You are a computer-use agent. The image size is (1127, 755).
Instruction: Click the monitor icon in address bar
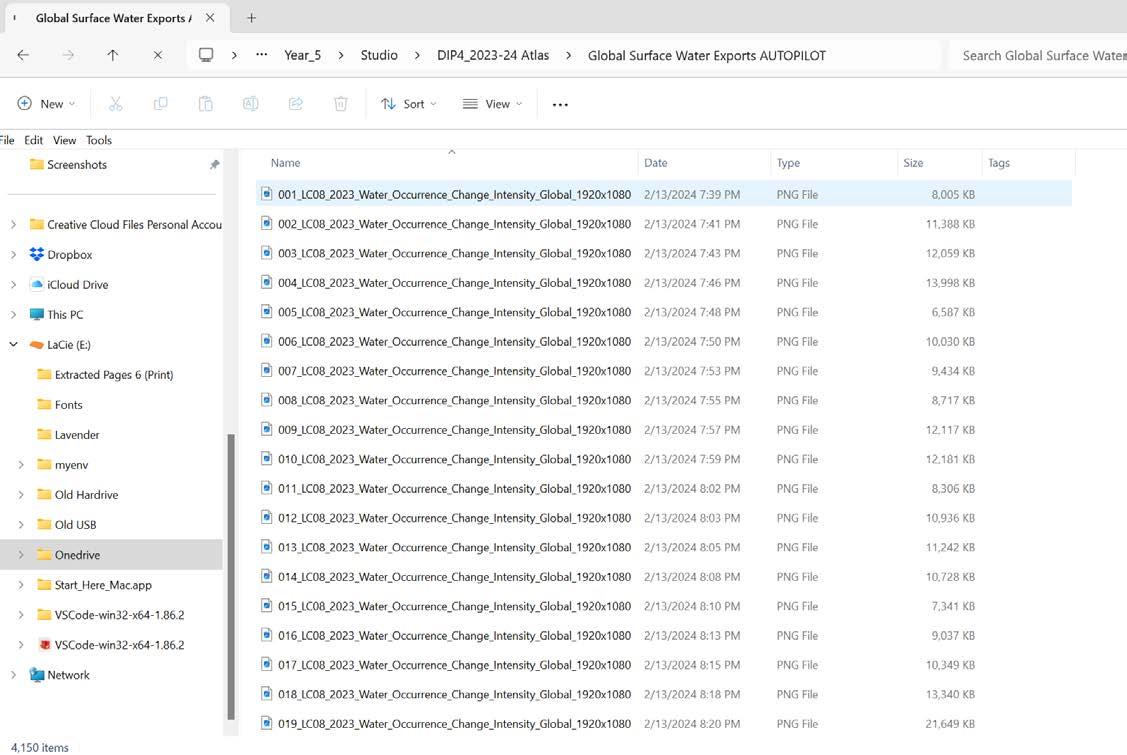206,55
